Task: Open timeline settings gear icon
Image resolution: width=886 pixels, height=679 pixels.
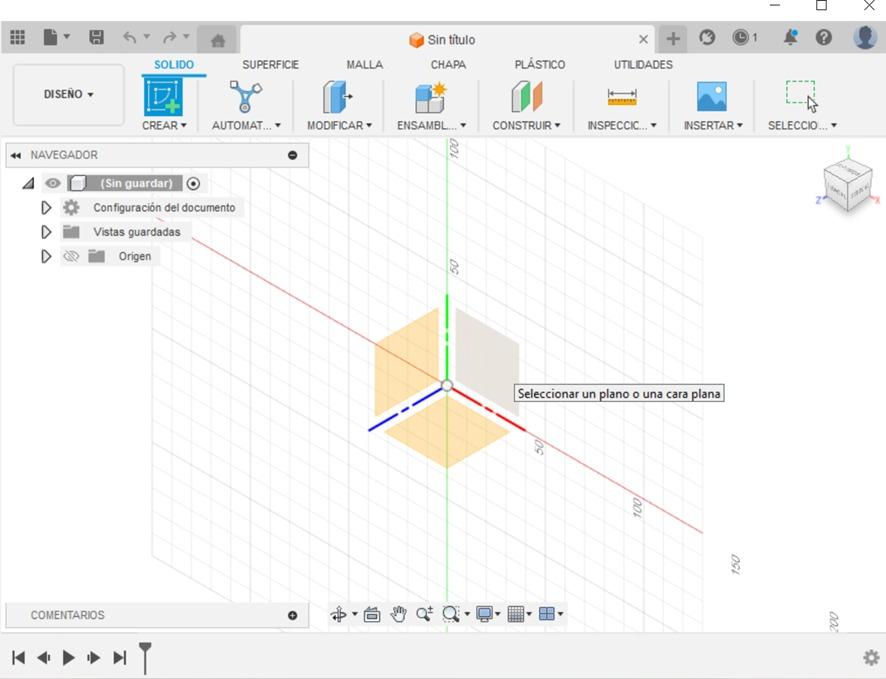Action: tap(871, 658)
